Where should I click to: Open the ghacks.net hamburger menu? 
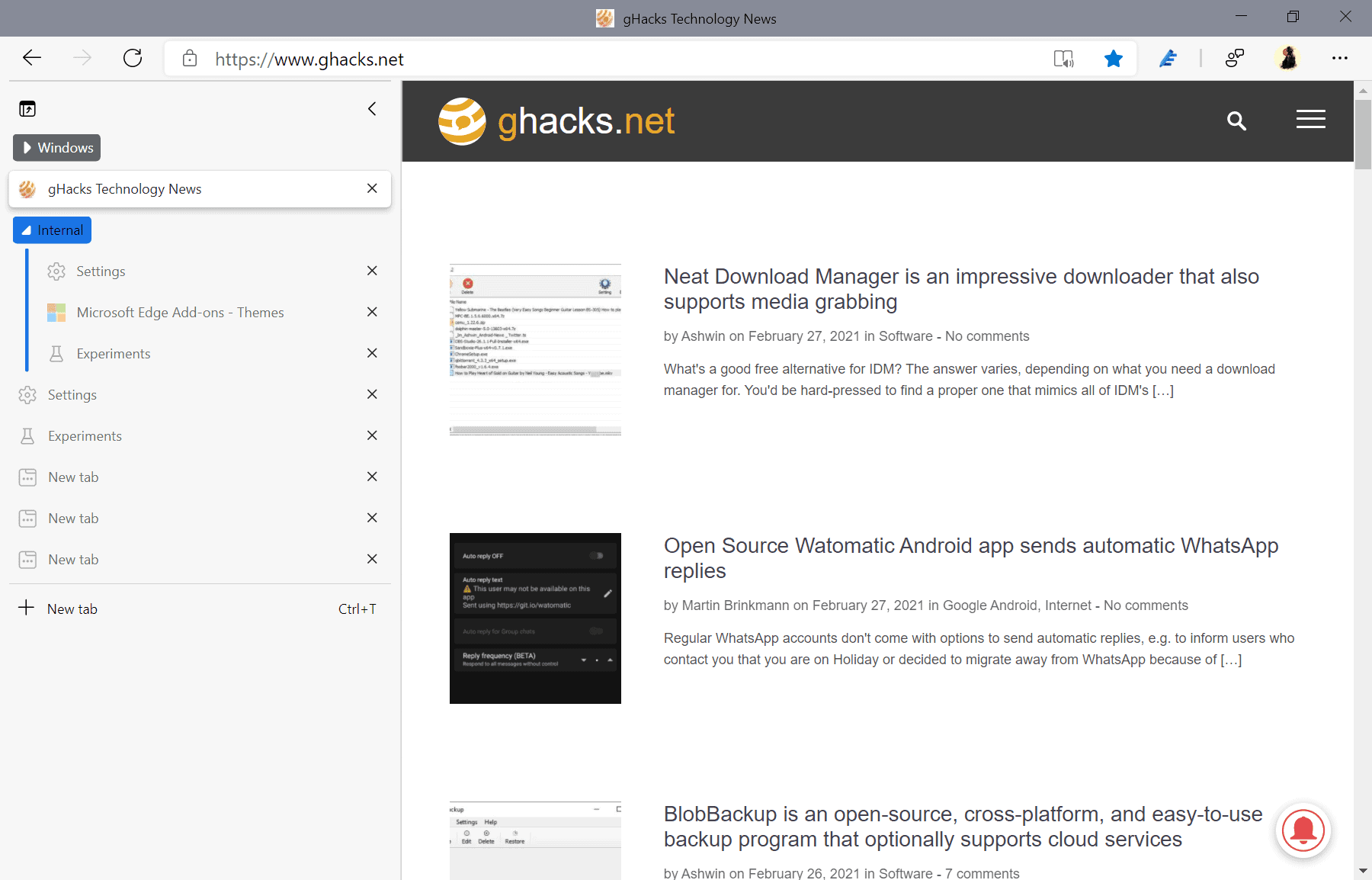[x=1311, y=120]
